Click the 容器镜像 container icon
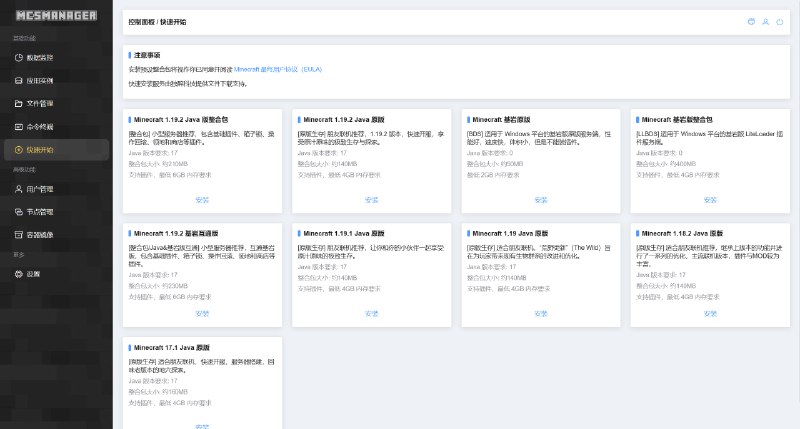 [17, 235]
